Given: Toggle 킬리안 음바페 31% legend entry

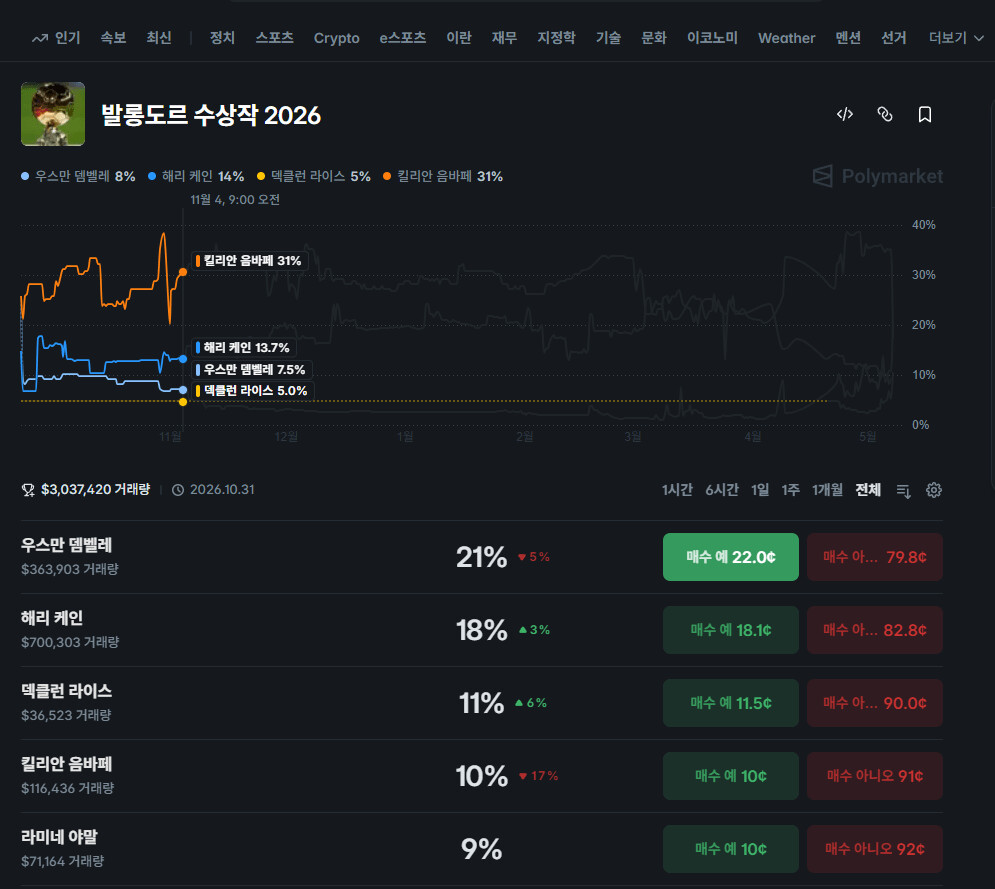Looking at the screenshot, I should click(443, 176).
